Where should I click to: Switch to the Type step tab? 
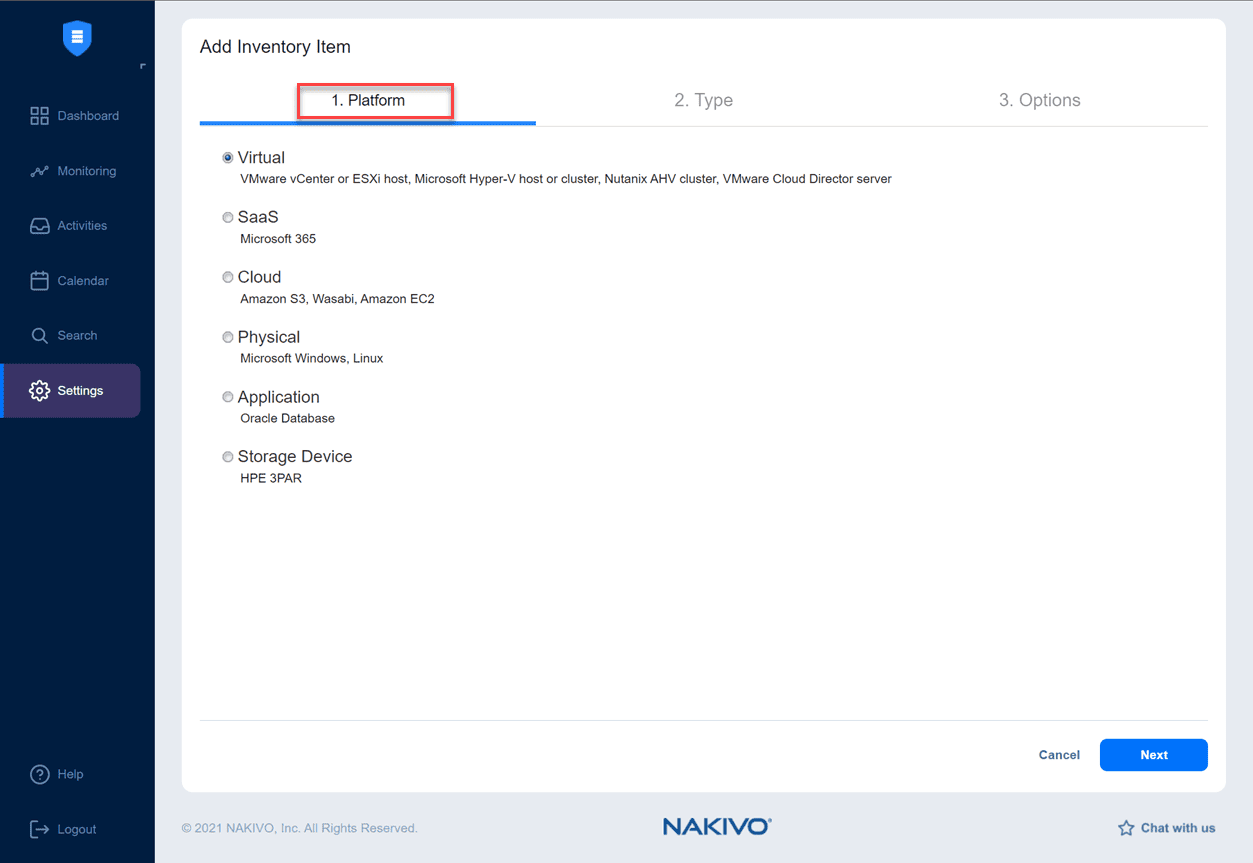703,100
